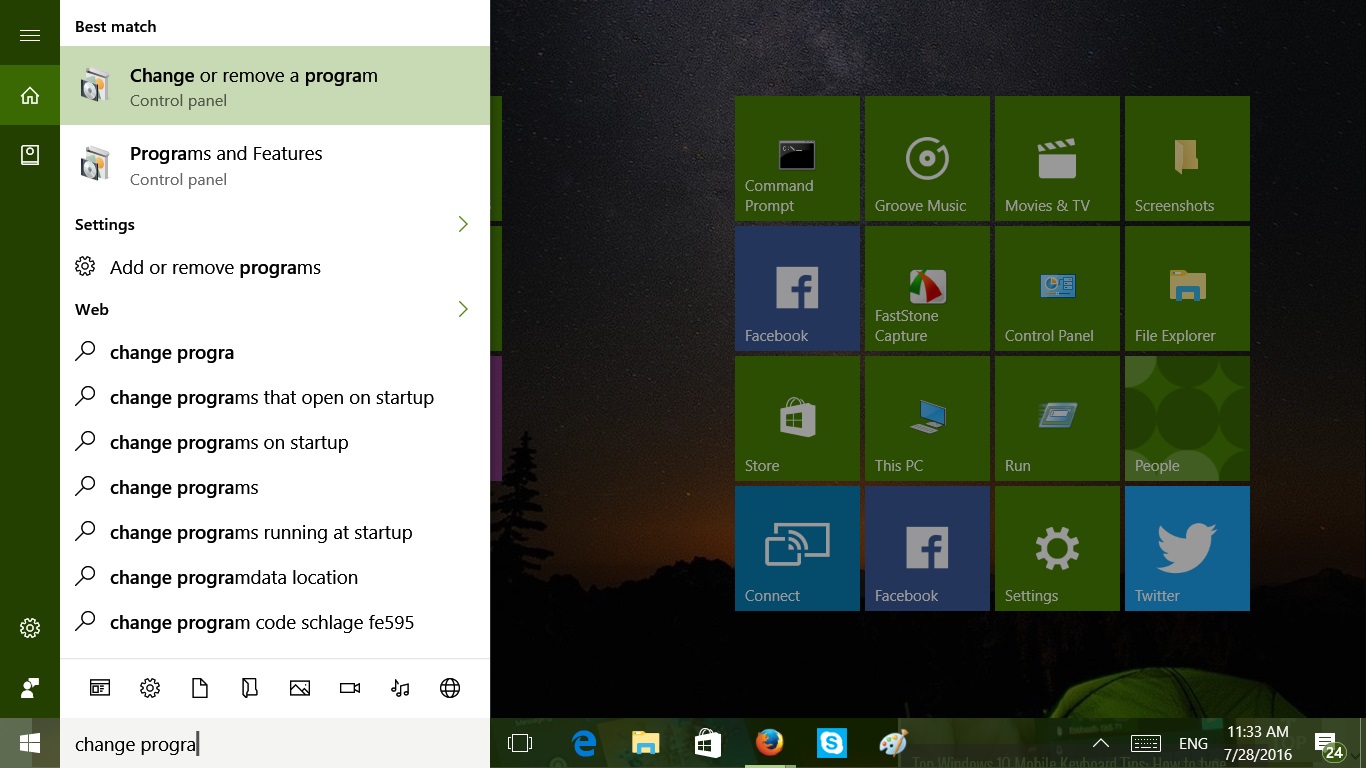Open the clock showing 11:33 AM
The width and height of the screenshot is (1366, 768).
point(1258,743)
